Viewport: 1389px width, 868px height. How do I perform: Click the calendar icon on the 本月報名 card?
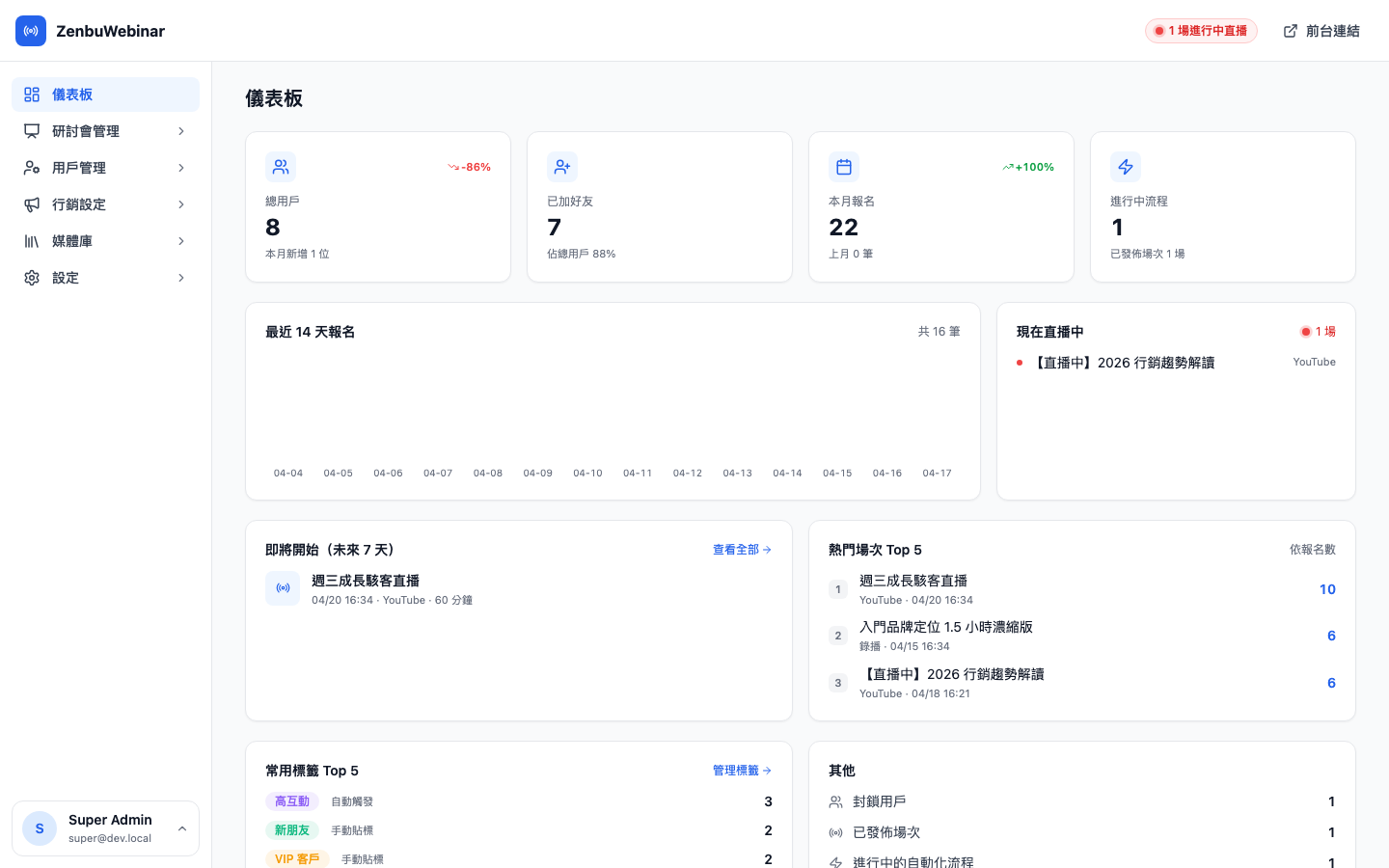[844, 167]
